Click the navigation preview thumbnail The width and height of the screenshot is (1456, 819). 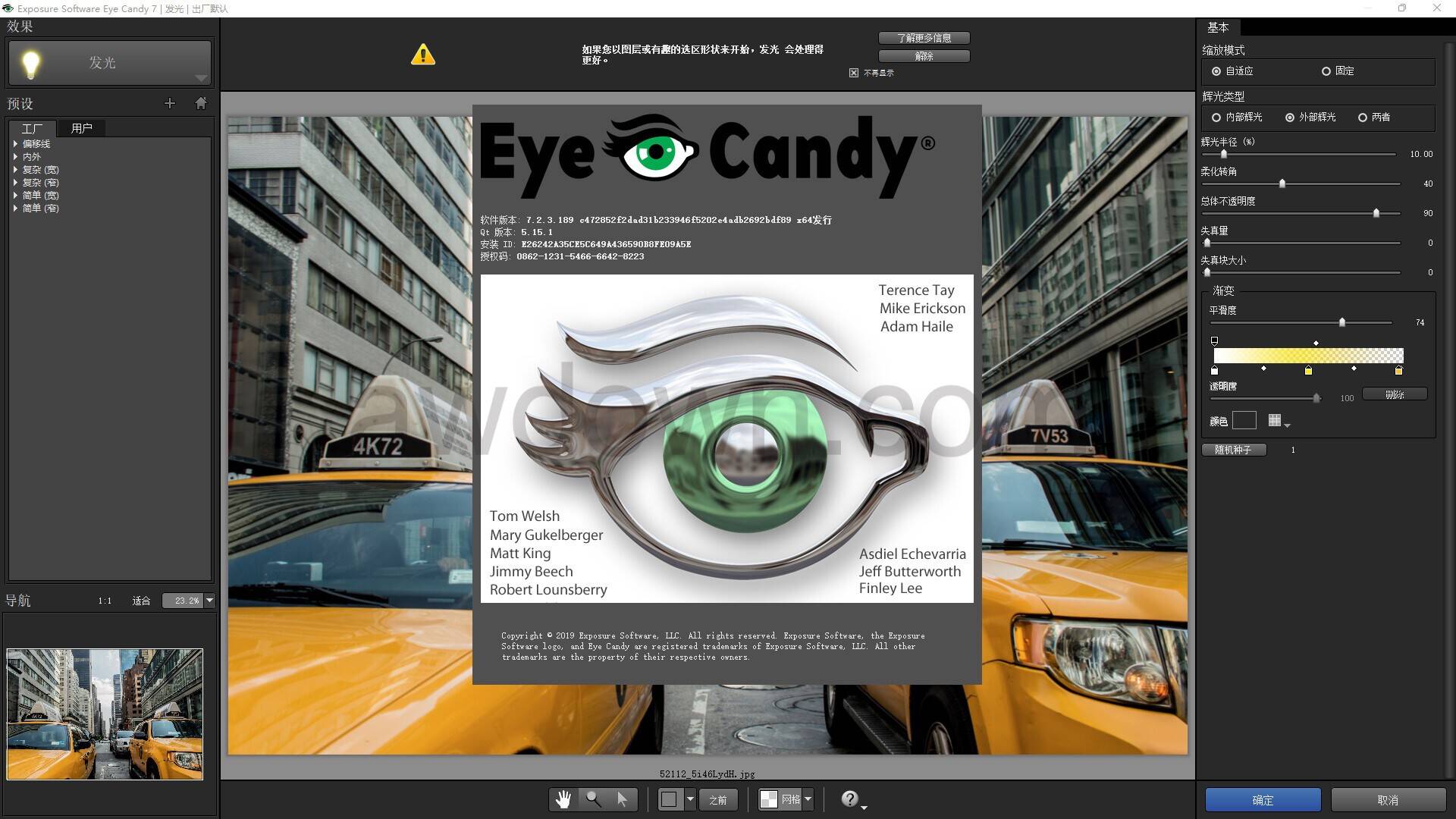(105, 714)
